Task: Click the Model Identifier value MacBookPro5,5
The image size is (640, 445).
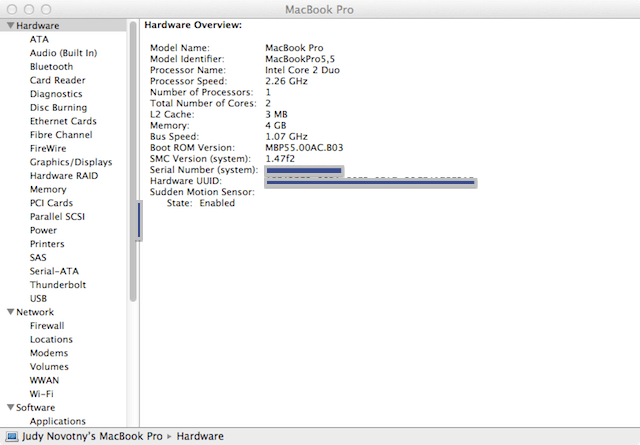Action: 300,59
